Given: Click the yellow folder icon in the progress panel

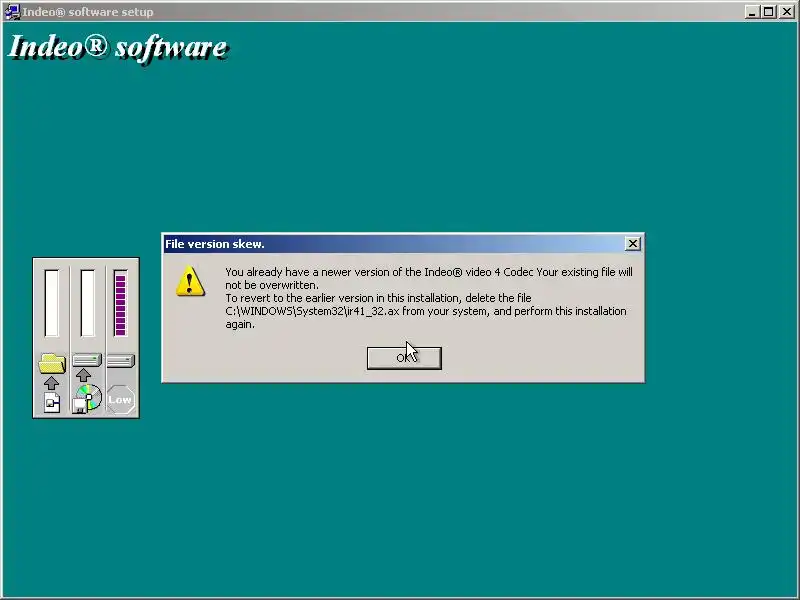Looking at the screenshot, I should point(52,363).
